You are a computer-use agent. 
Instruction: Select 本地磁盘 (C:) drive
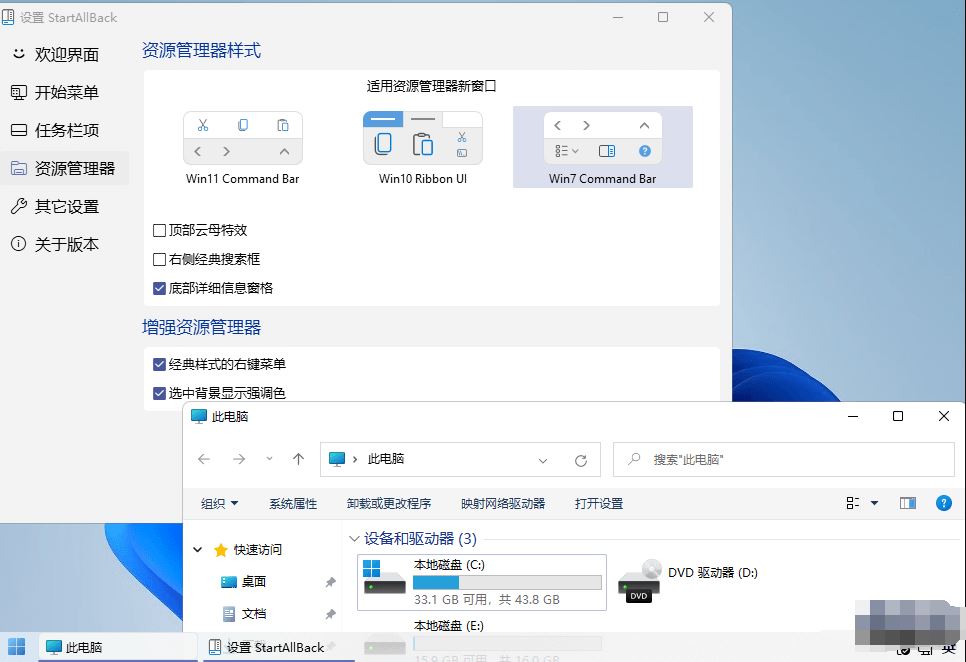[x=482, y=583]
